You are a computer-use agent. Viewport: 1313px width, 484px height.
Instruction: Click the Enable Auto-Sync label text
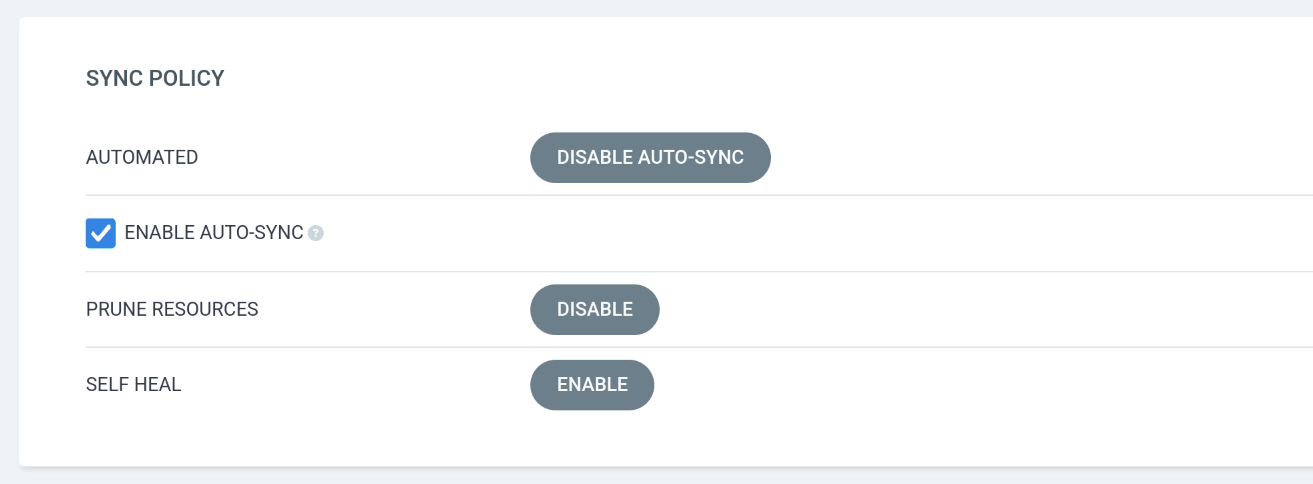(213, 233)
